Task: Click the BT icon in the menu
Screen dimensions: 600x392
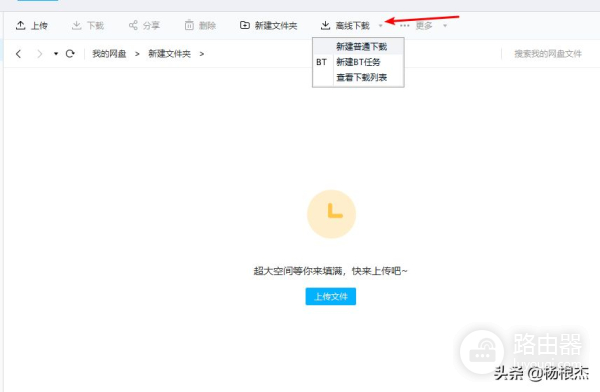Action: coord(321,62)
